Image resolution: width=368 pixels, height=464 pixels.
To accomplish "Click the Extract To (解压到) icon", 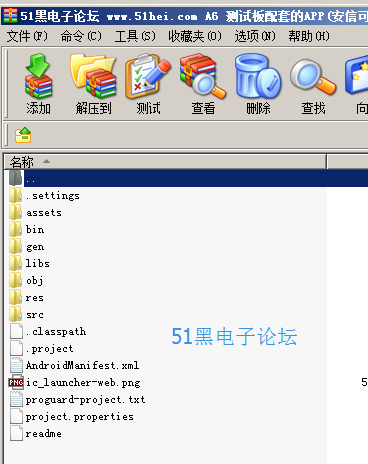I will tap(93, 76).
